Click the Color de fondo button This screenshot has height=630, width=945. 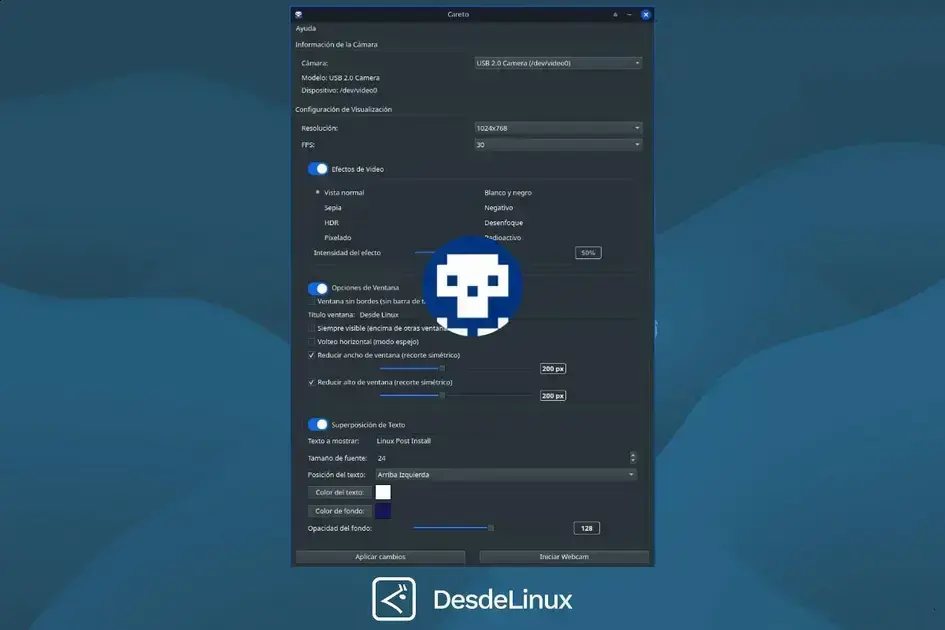point(340,511)
